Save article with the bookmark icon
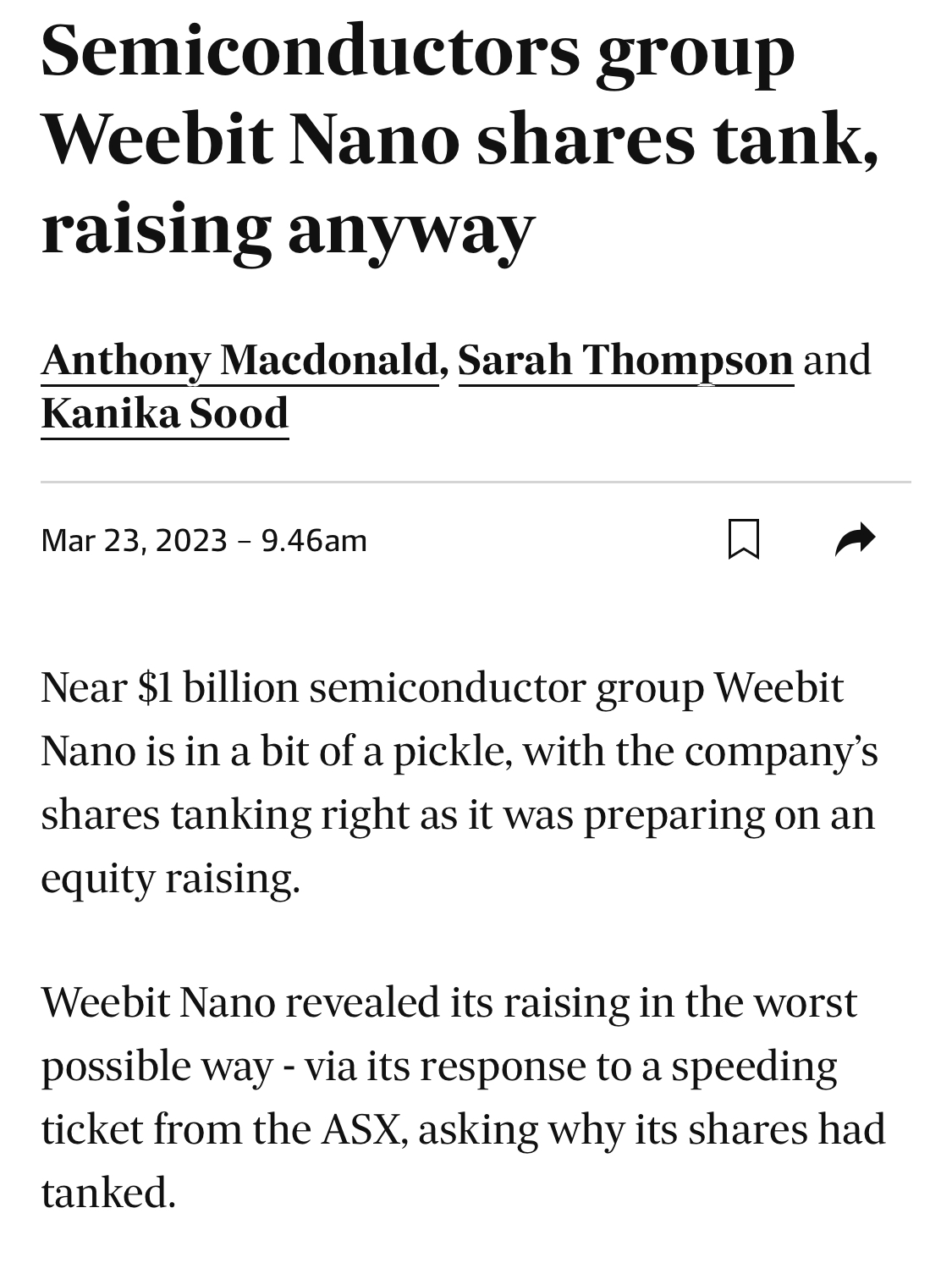Screen dimensions: 952x1263 coord(744,539)
